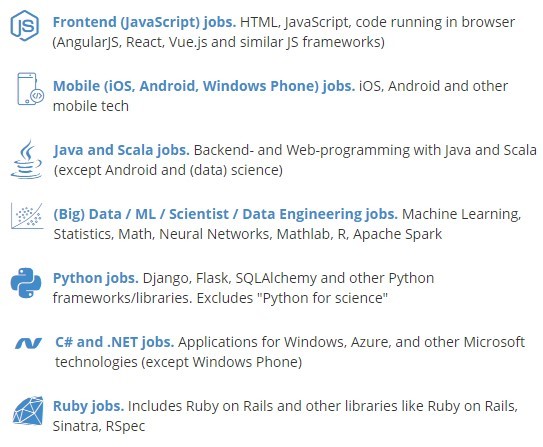Click the 'mobile tech' description text
Screen dimensions: 543x447
[91, 106]
